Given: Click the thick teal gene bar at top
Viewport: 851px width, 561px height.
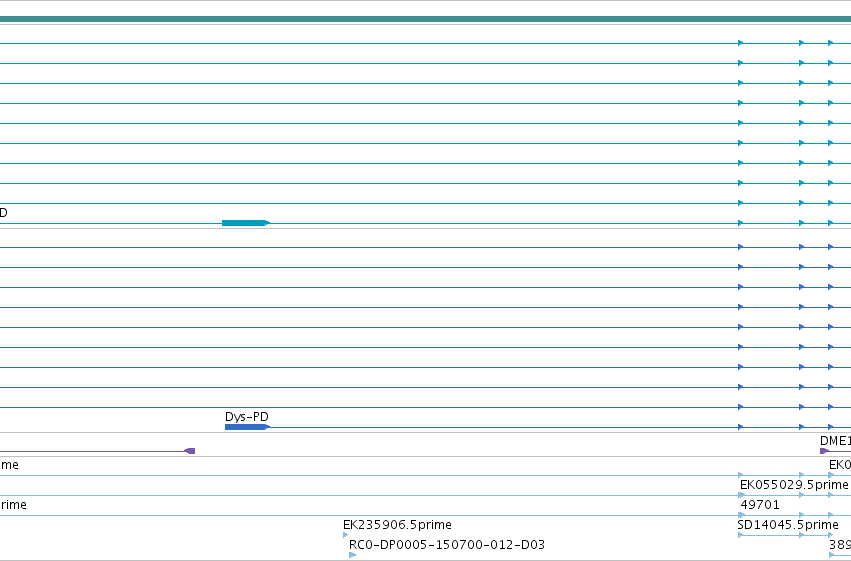Looking at the screenshot, I should pos(426,19).
